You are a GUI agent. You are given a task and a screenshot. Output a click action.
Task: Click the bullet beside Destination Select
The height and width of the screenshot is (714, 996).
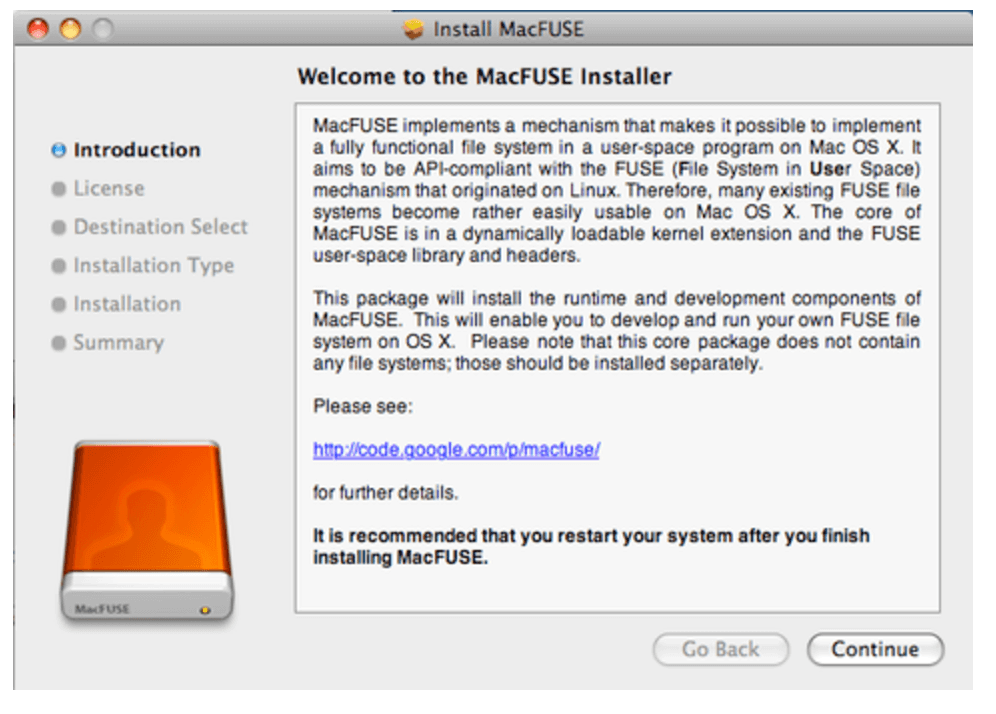tap(58, 227)
